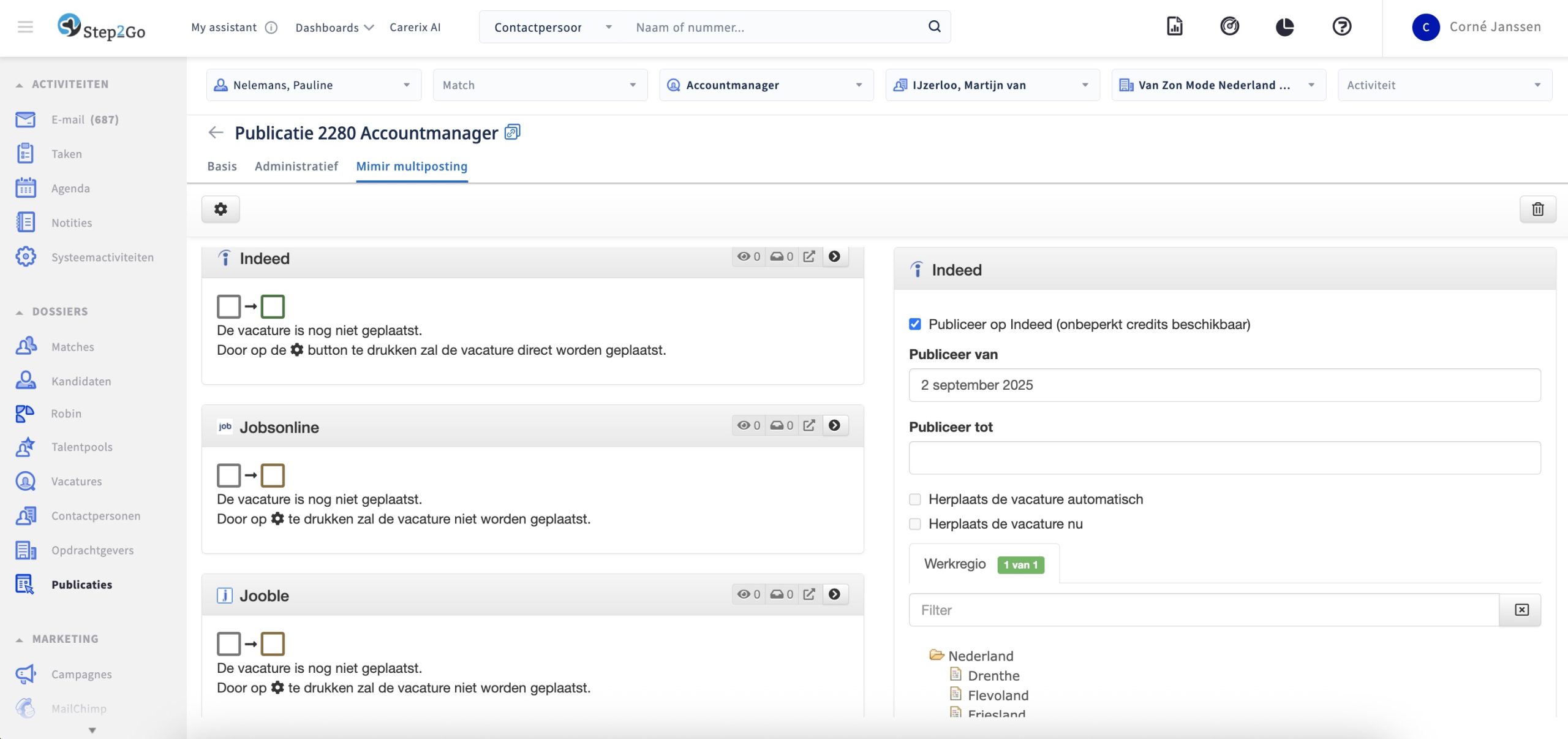Expand the Match dropdown
The width and height of the screenshot is (1568, 739).
(x=540, y=85)
